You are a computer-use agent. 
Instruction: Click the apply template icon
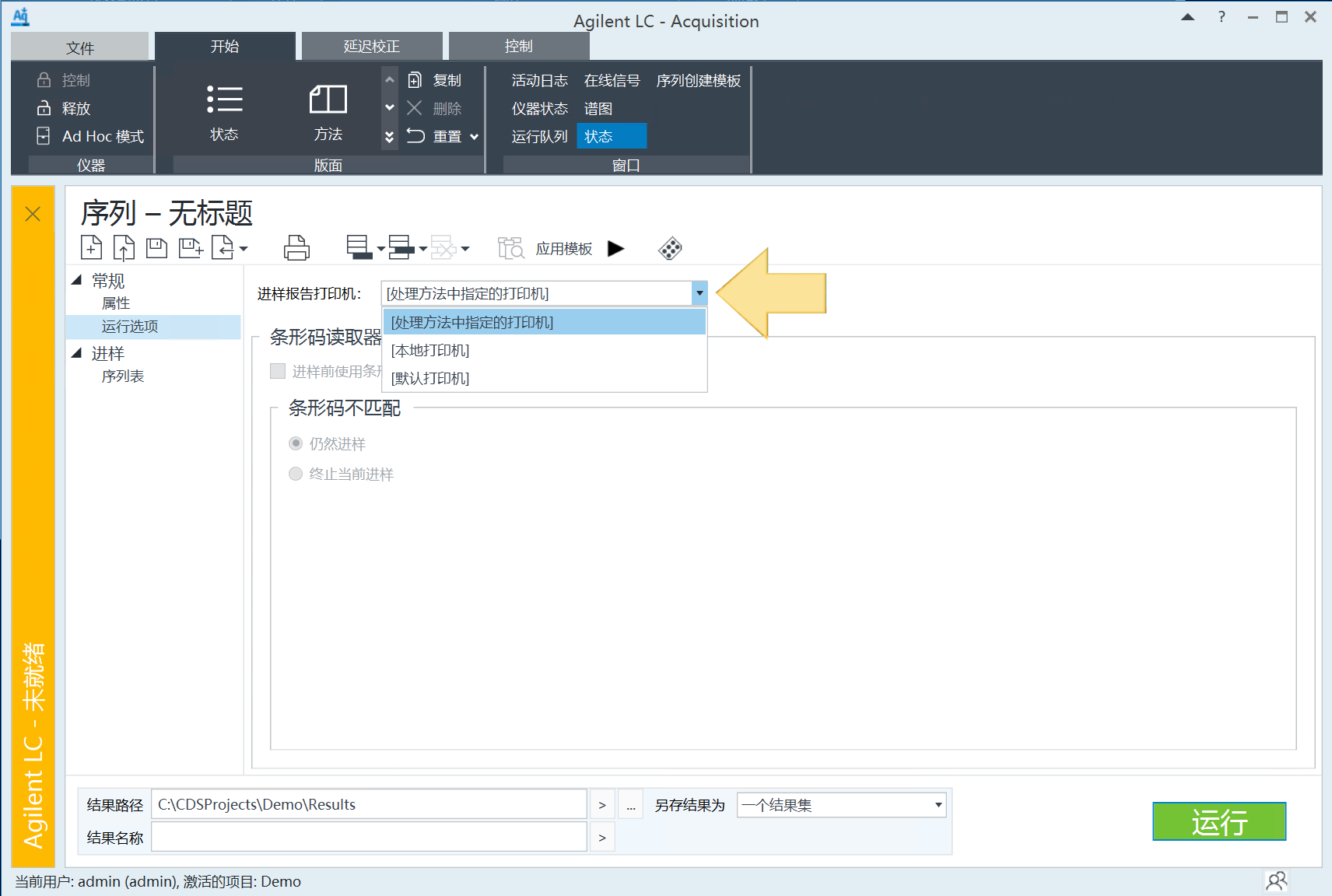[511, 248]
